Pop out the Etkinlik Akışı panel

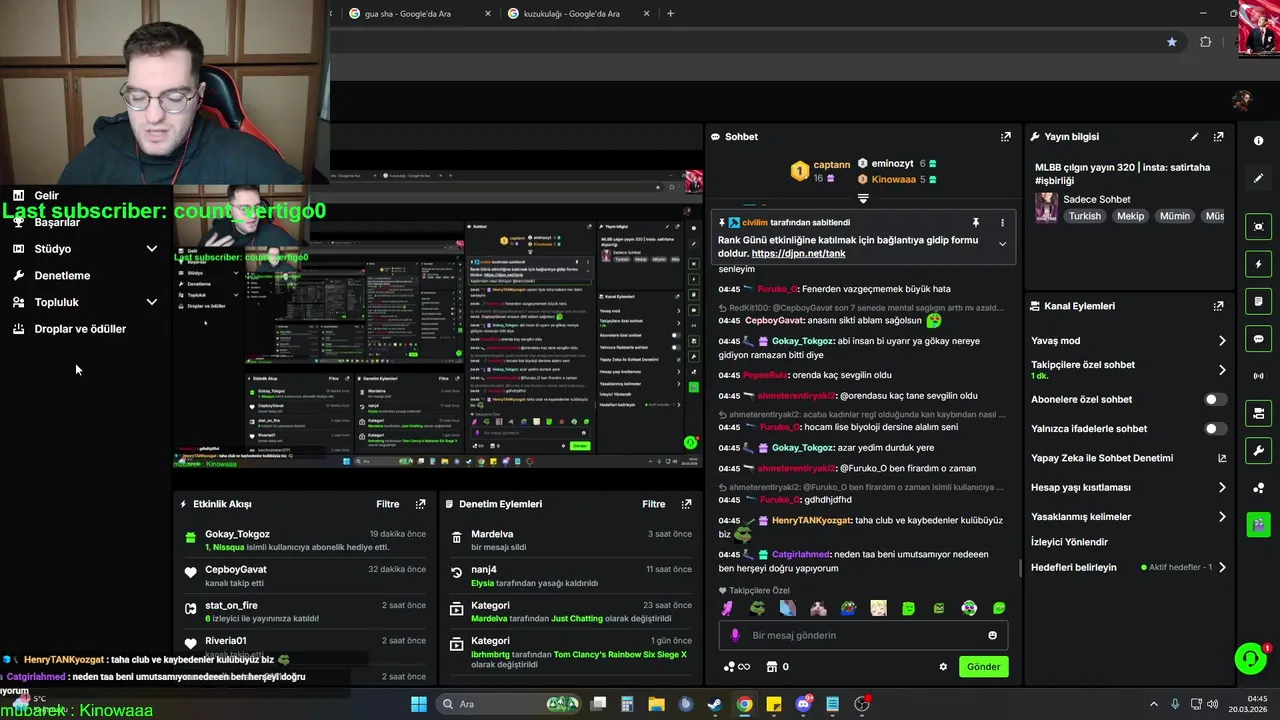click(x=420, y=504)
